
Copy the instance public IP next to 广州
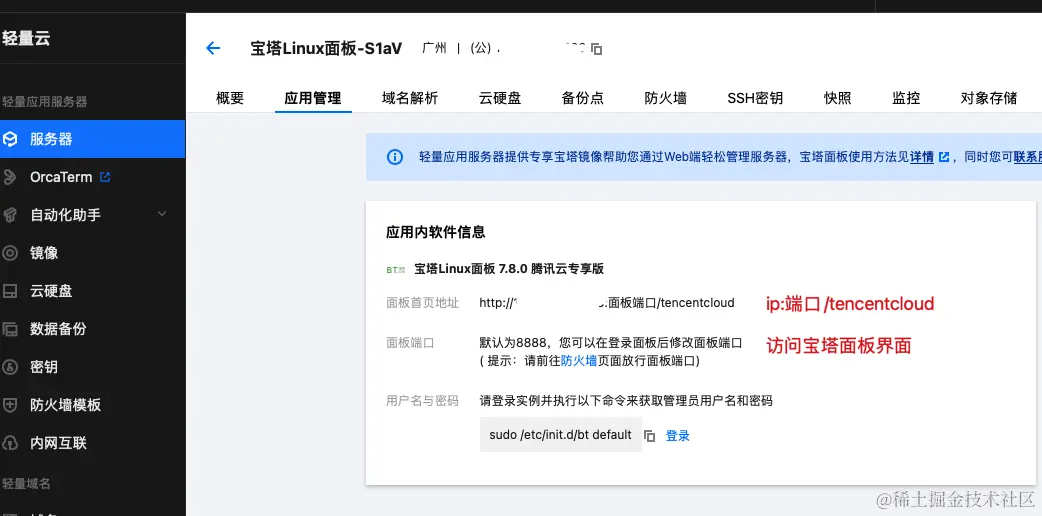tap(597, 49)
